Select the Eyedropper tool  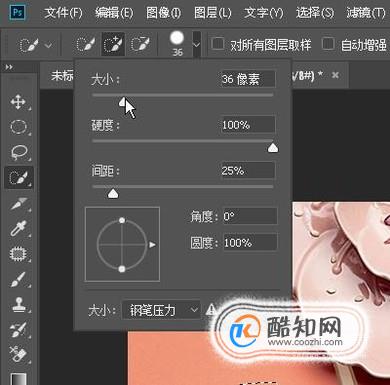[x=19, y=229]
